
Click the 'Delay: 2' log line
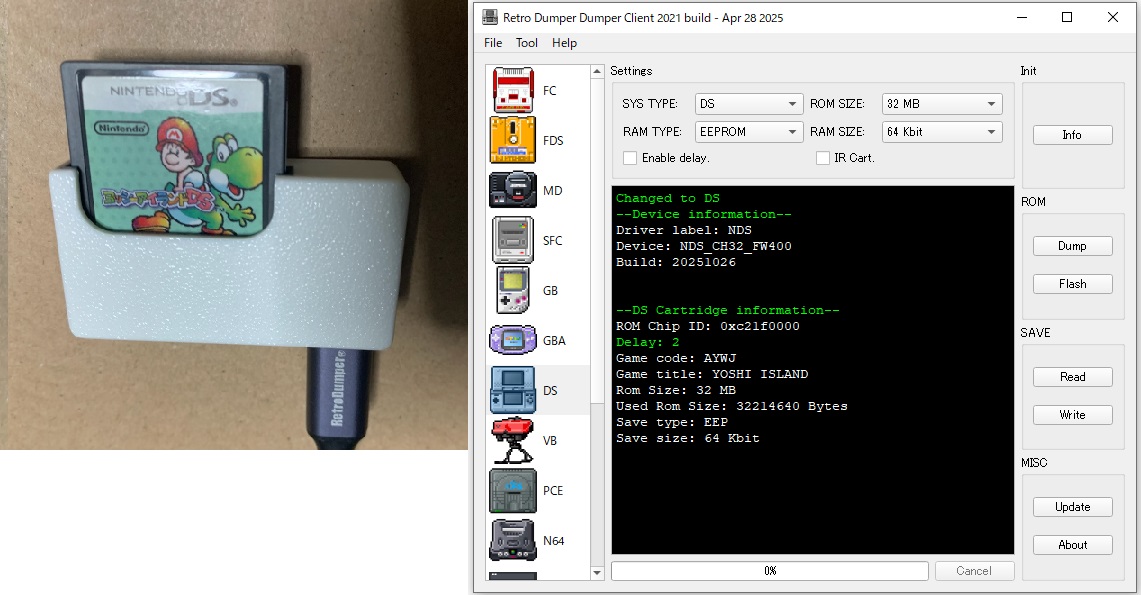(648, 342)
